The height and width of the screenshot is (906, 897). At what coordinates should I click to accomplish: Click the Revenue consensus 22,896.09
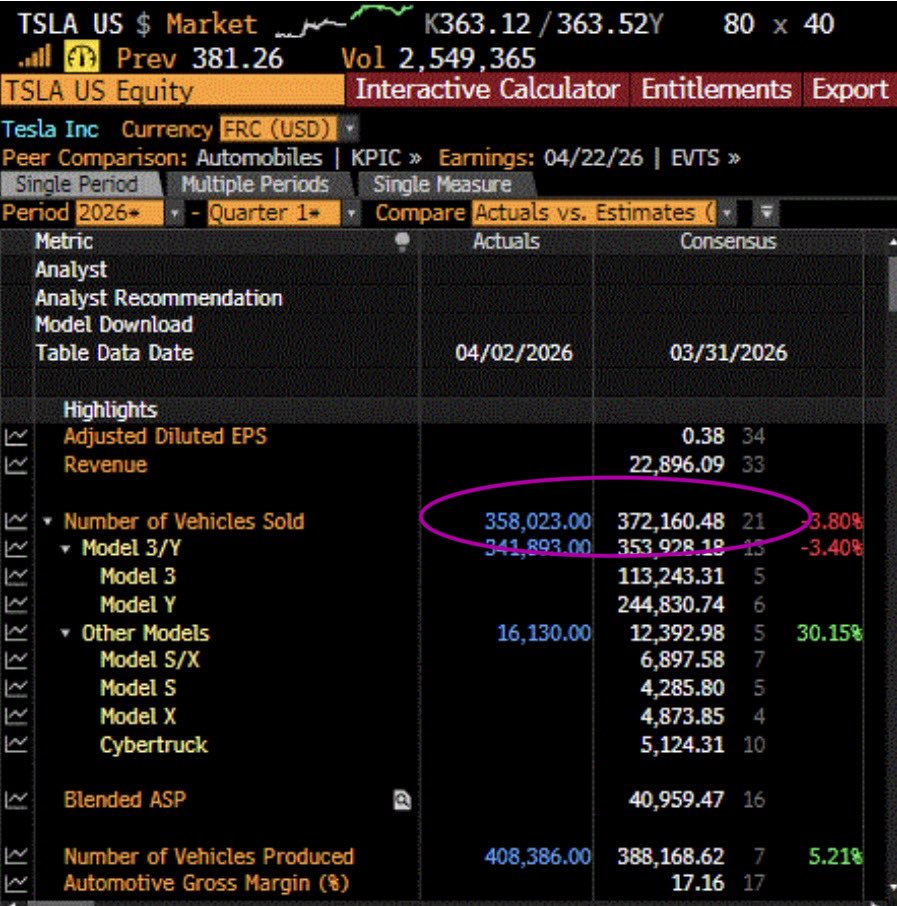pos(676,465)
